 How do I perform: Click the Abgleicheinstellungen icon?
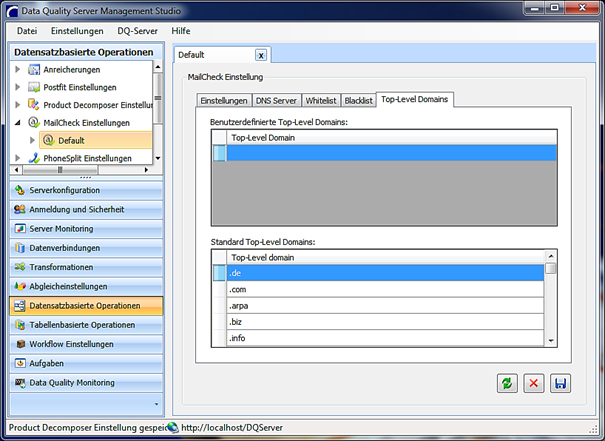[x=20, y=286]
